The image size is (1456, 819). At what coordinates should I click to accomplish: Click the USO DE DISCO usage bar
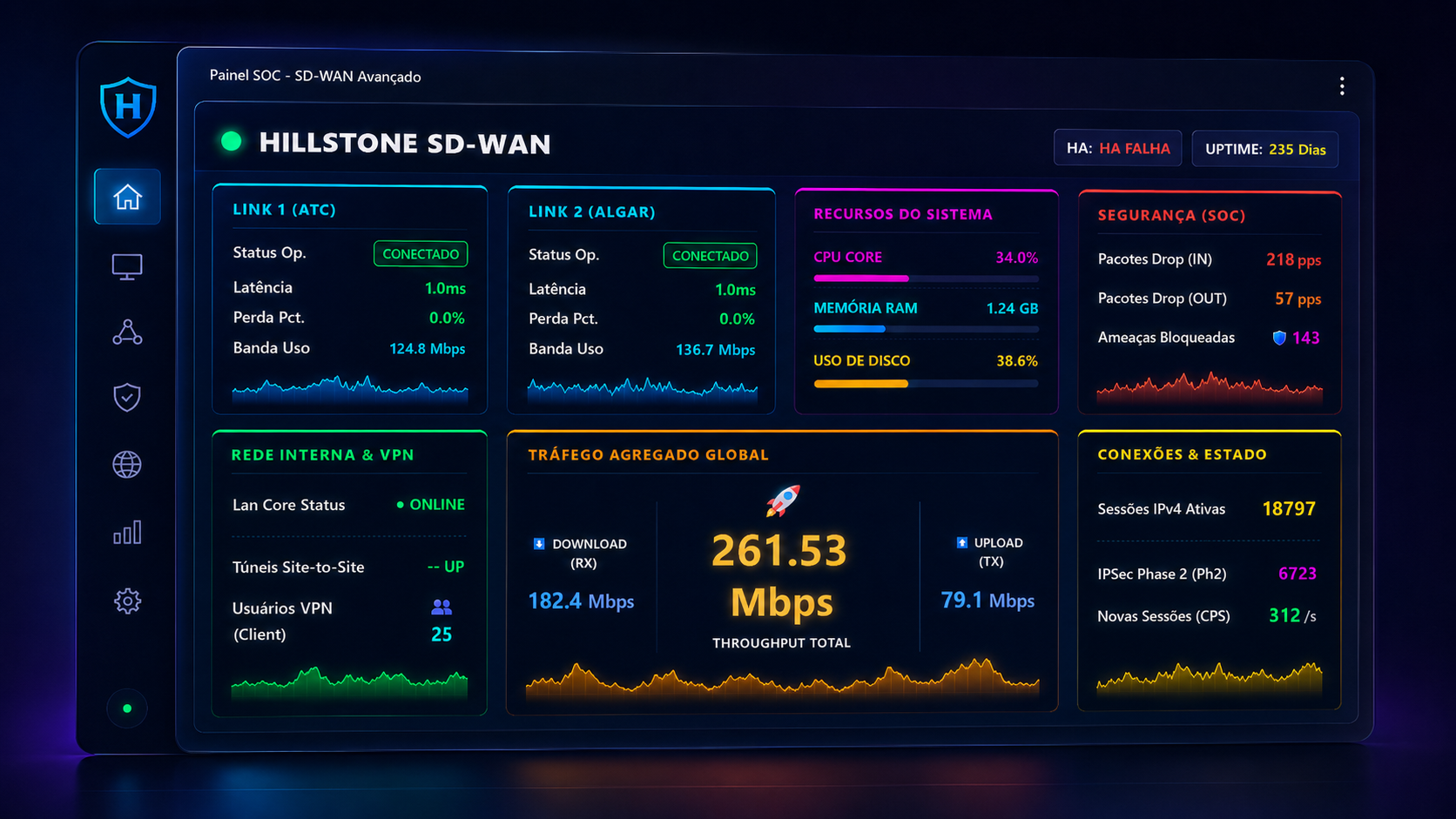coord(926,383)
